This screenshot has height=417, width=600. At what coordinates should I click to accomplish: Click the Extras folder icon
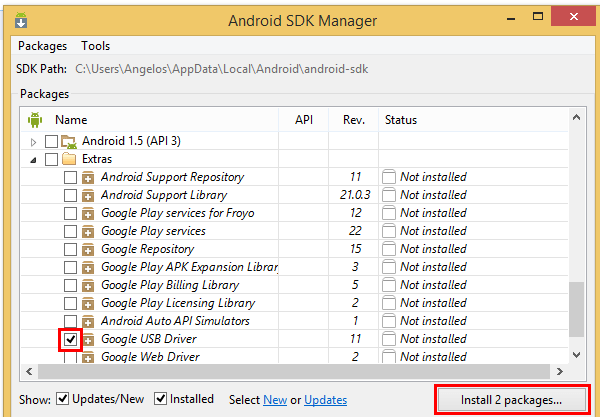point(69,159)
